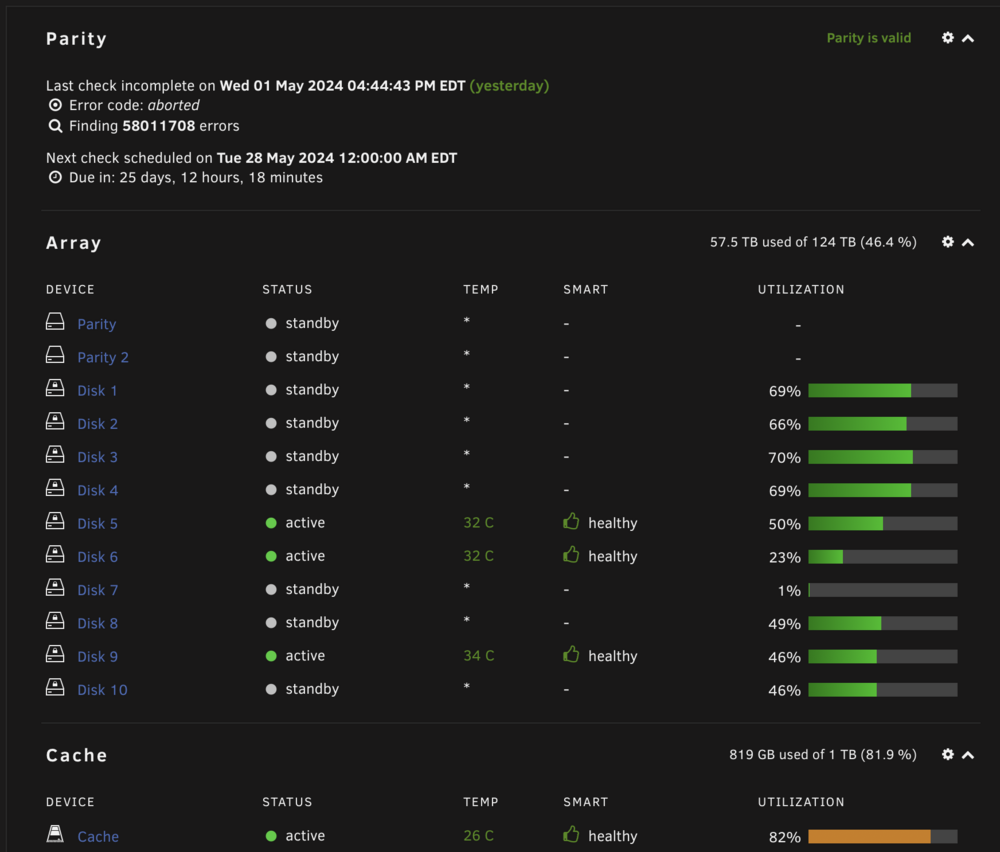Screen dimensions: 1000x852
Task: Open the Parity device link
Action: (x=96, y=324)
